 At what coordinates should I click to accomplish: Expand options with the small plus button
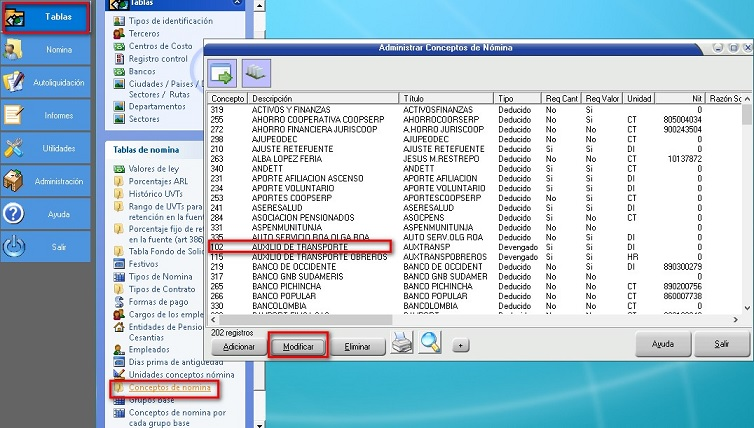460,345
